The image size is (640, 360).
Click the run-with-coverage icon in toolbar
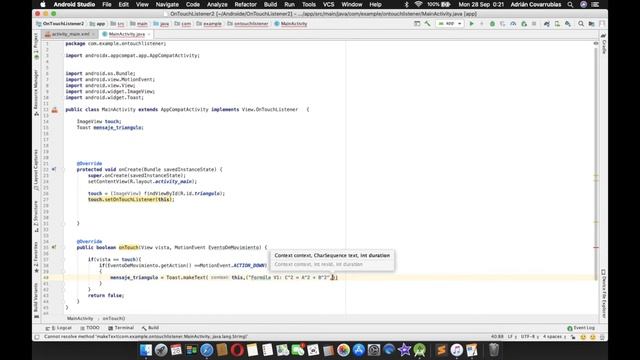pyautogui.click(x=502, y=24)
